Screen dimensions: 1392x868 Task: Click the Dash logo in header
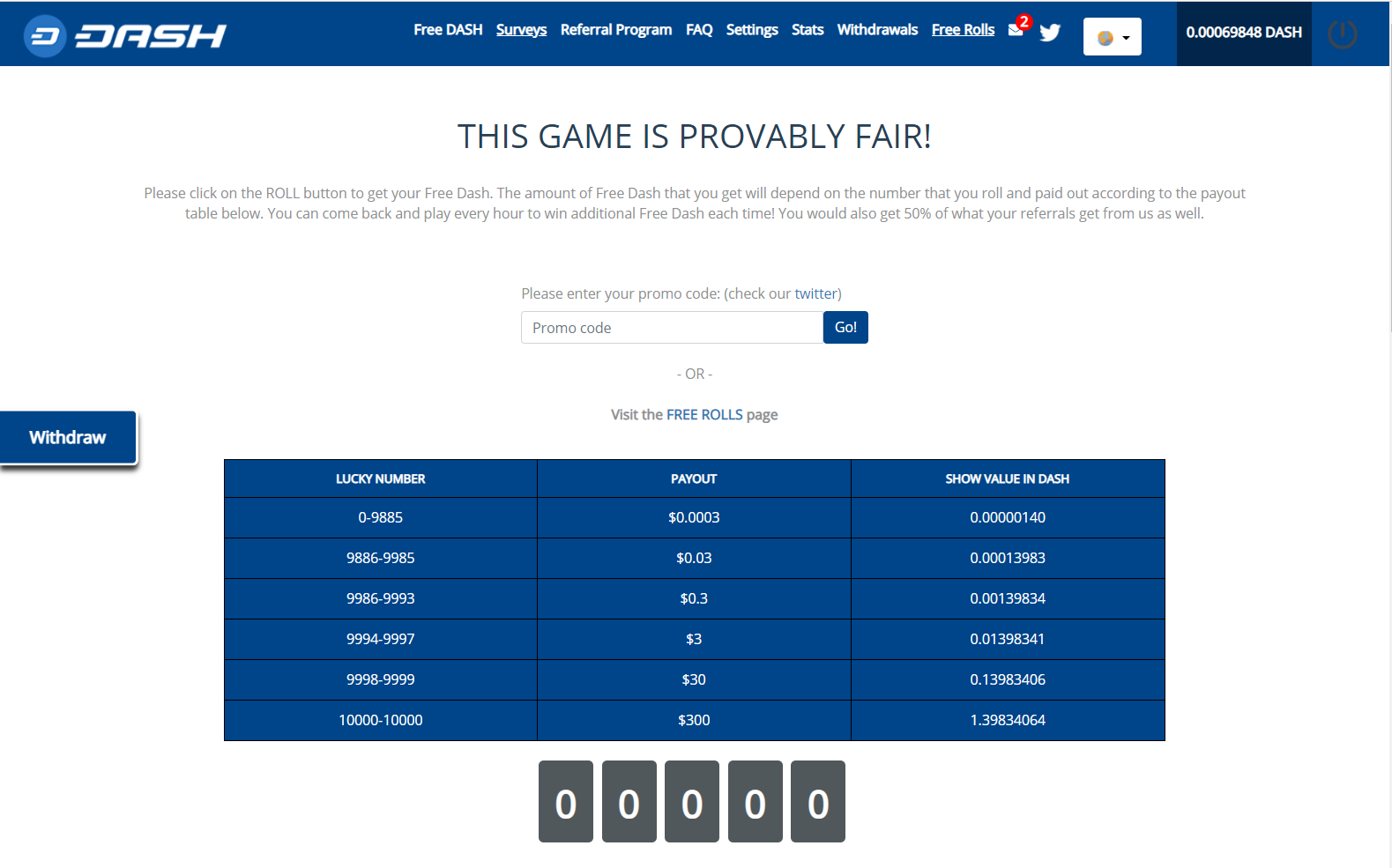(x=124, y=35)
